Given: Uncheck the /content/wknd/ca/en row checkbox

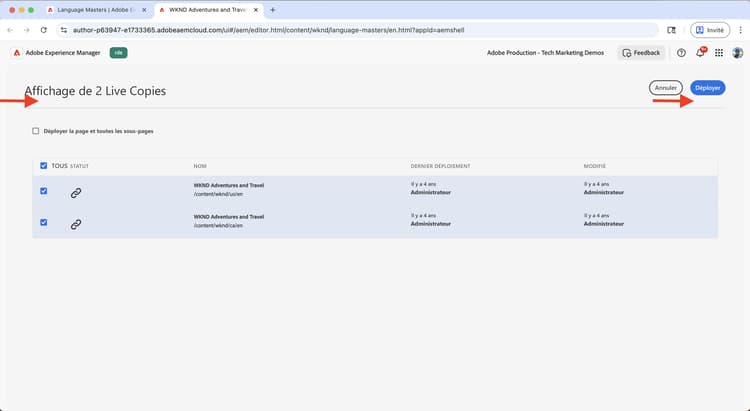Looking at the screenshot, I should pyautogui.click(x=44, y=222).
